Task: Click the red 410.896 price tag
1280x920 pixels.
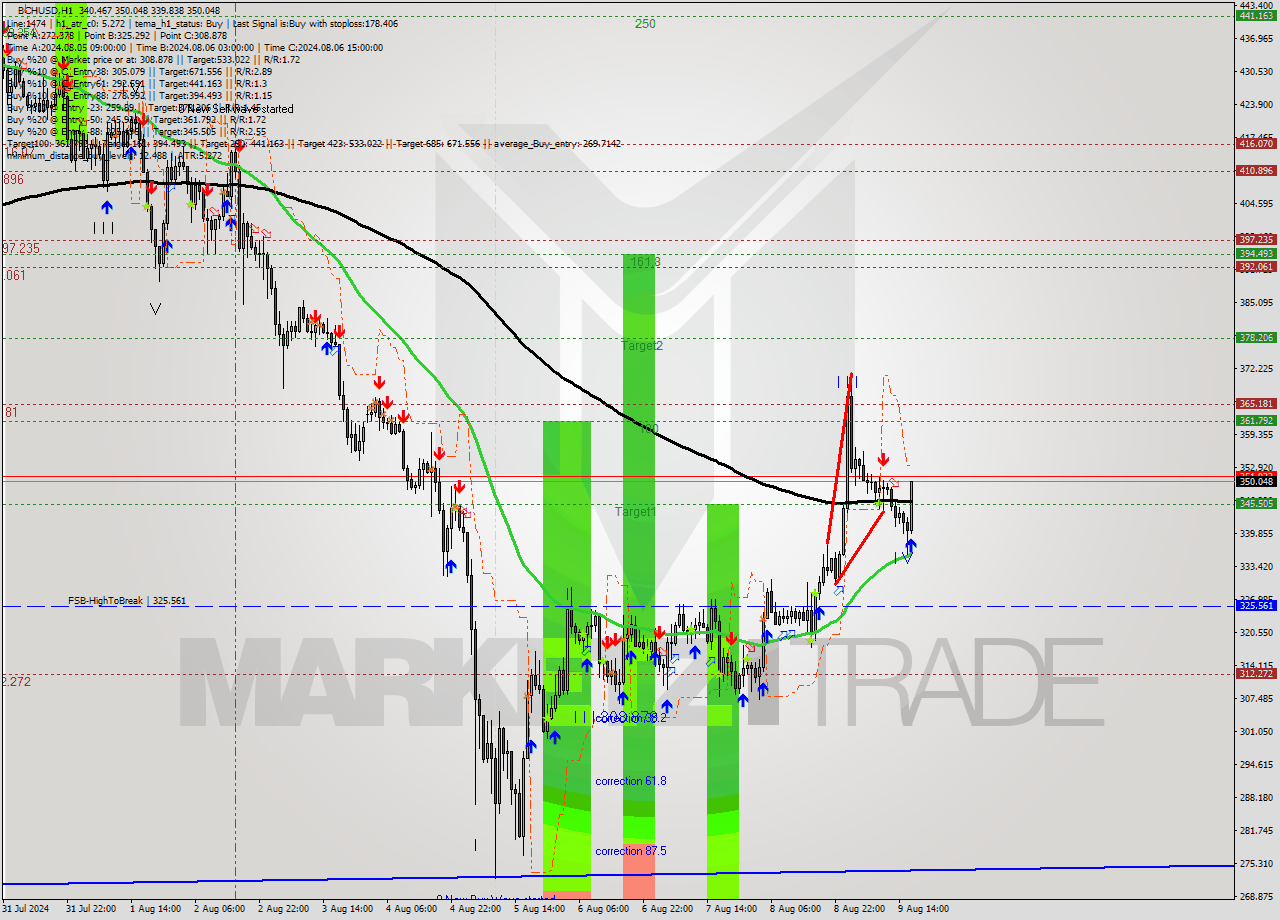Action: click(x=1256, y=171)
